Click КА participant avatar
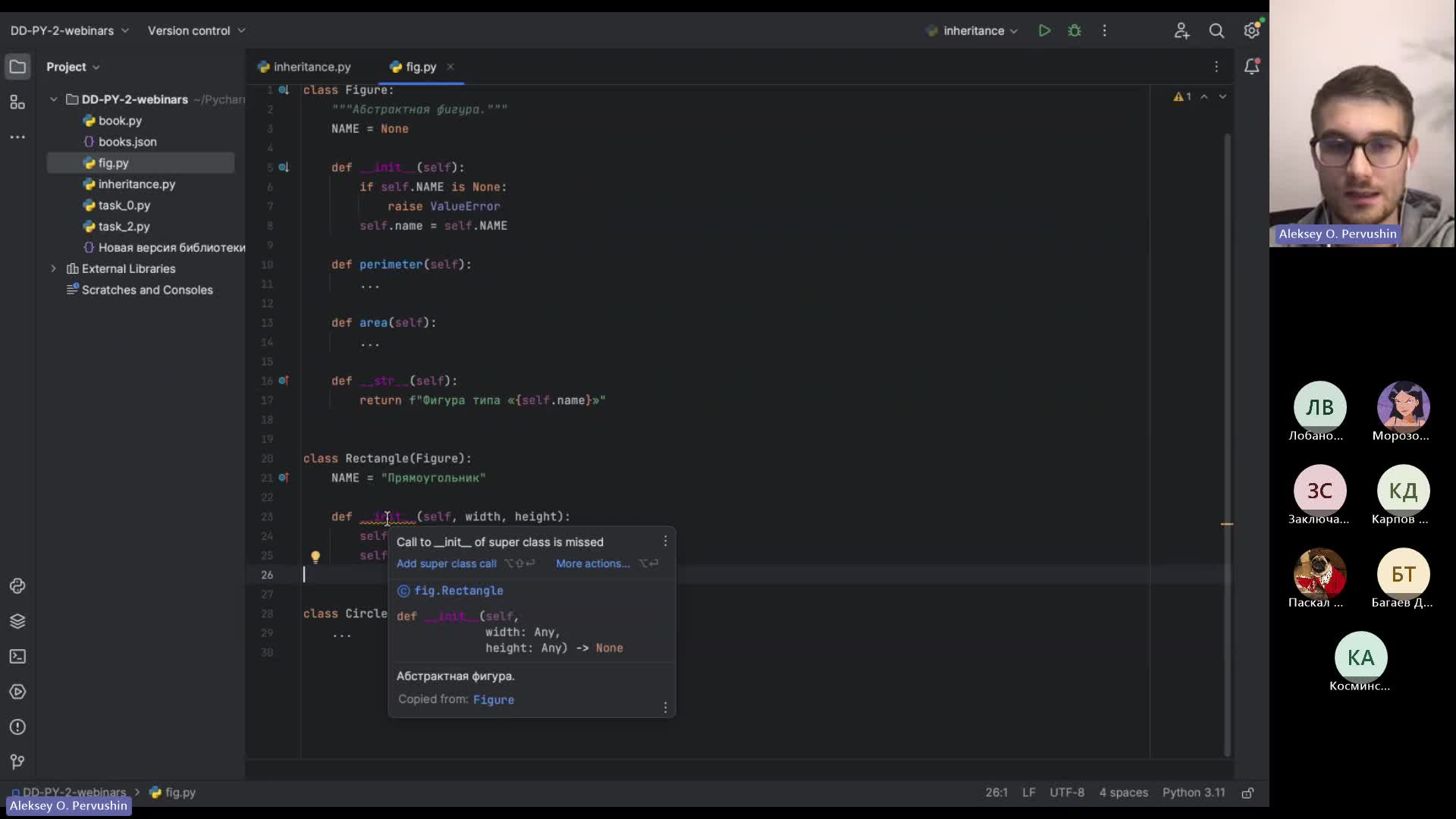Screen dimensions: 1456x819 [1360, 657]
